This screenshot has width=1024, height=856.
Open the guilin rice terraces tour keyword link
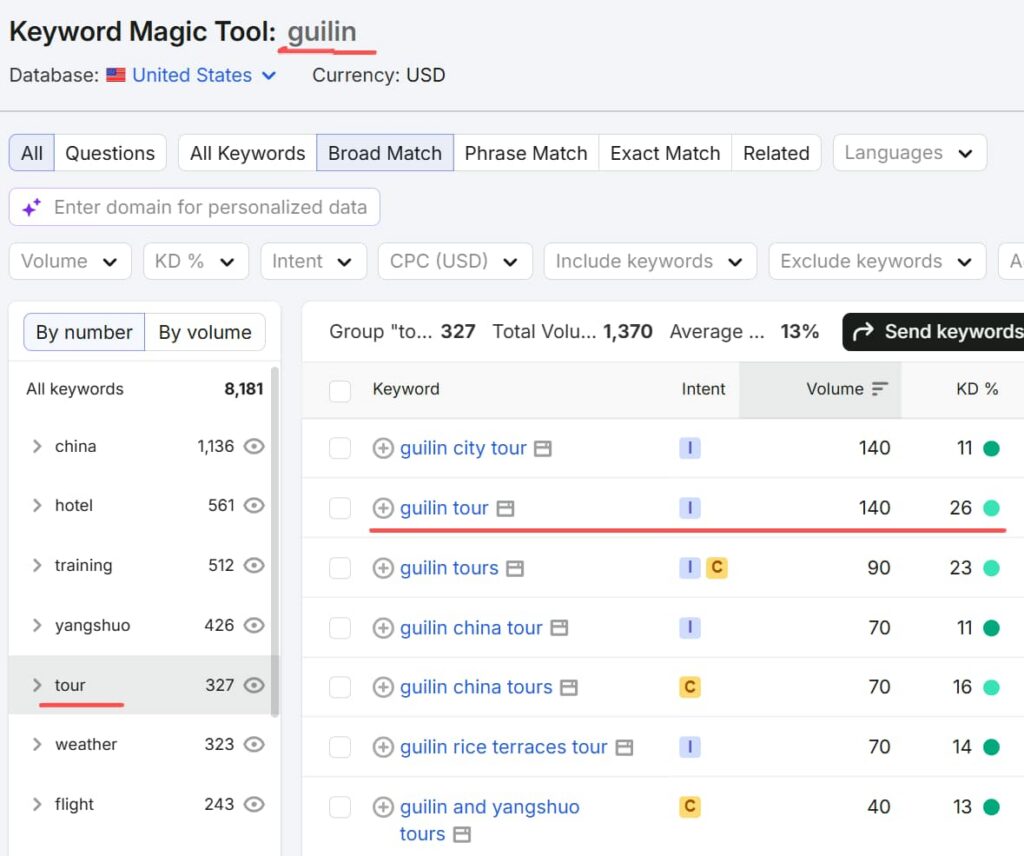click(504, 747)
